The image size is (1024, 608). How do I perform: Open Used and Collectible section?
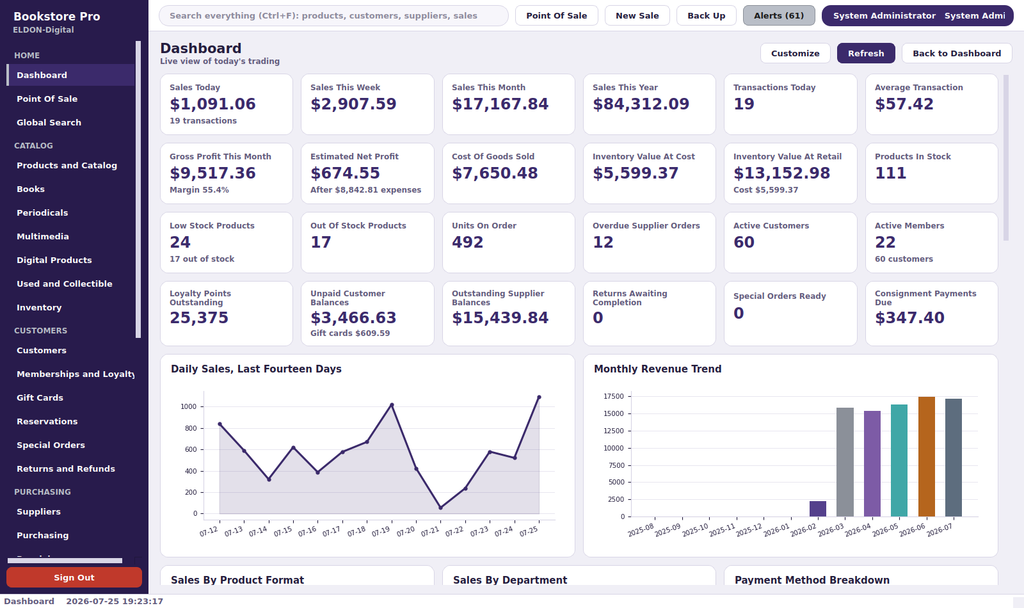click(71, 283)
